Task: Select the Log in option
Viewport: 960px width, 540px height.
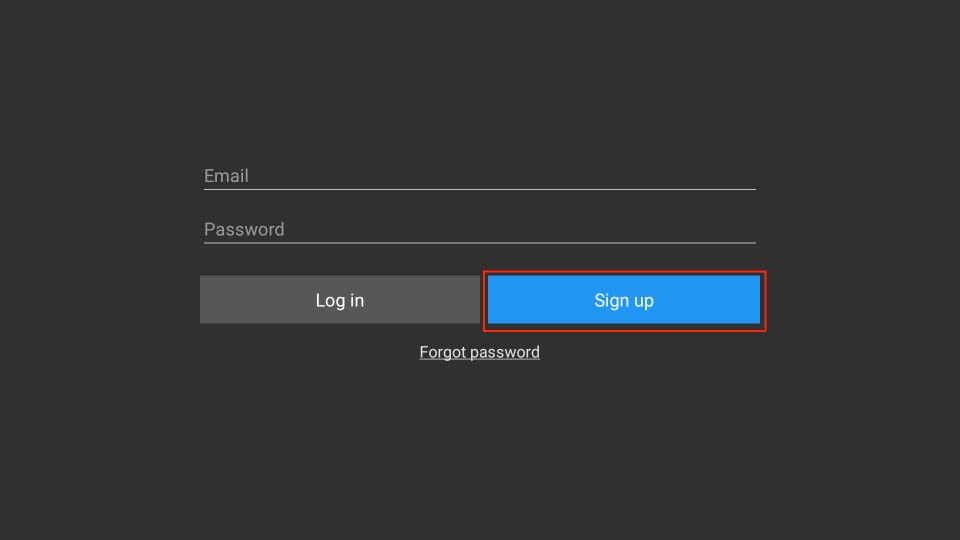Action: tap(340, 299)
